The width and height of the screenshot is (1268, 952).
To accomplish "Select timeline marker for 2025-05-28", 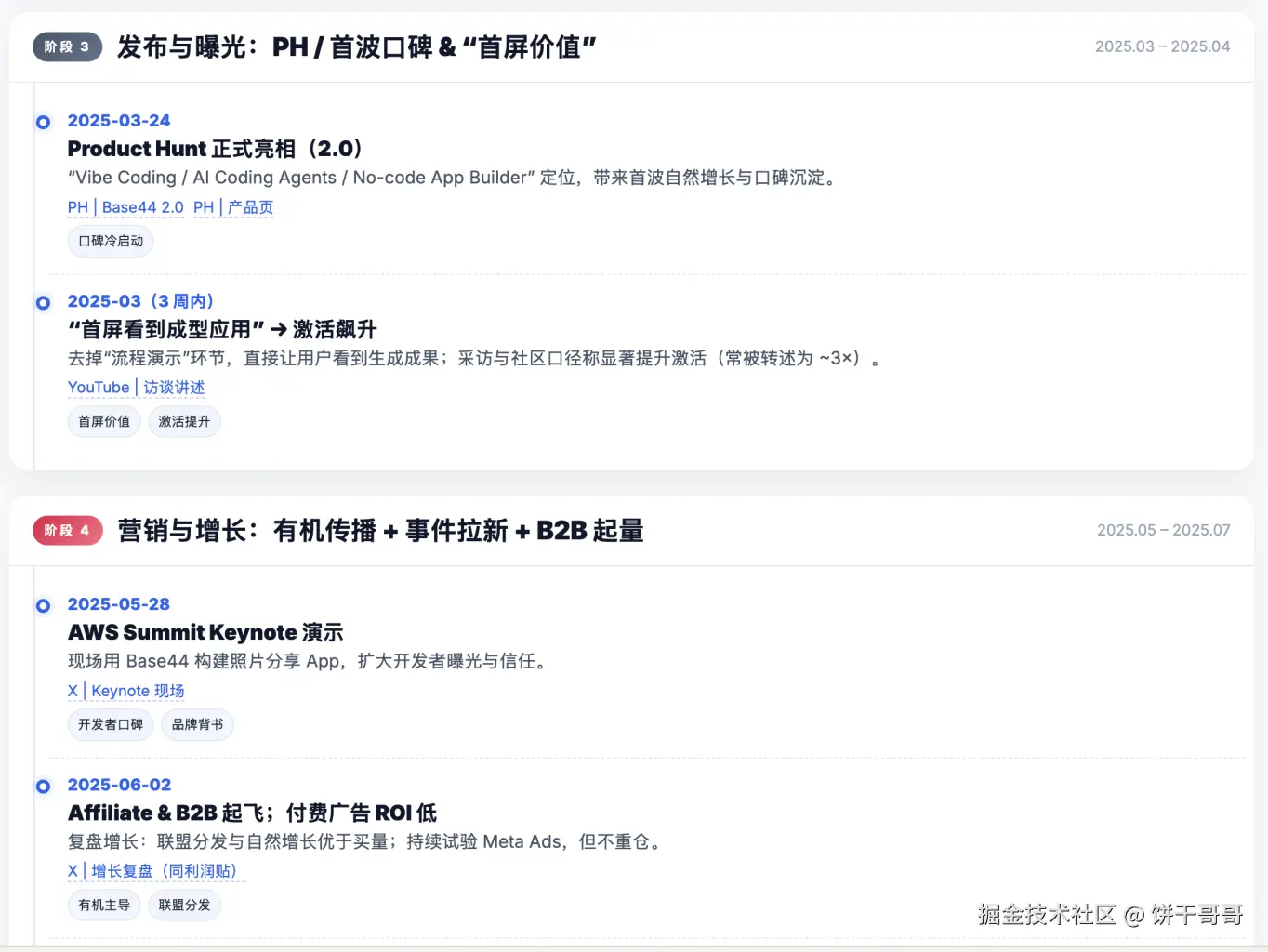I will 43,605.
